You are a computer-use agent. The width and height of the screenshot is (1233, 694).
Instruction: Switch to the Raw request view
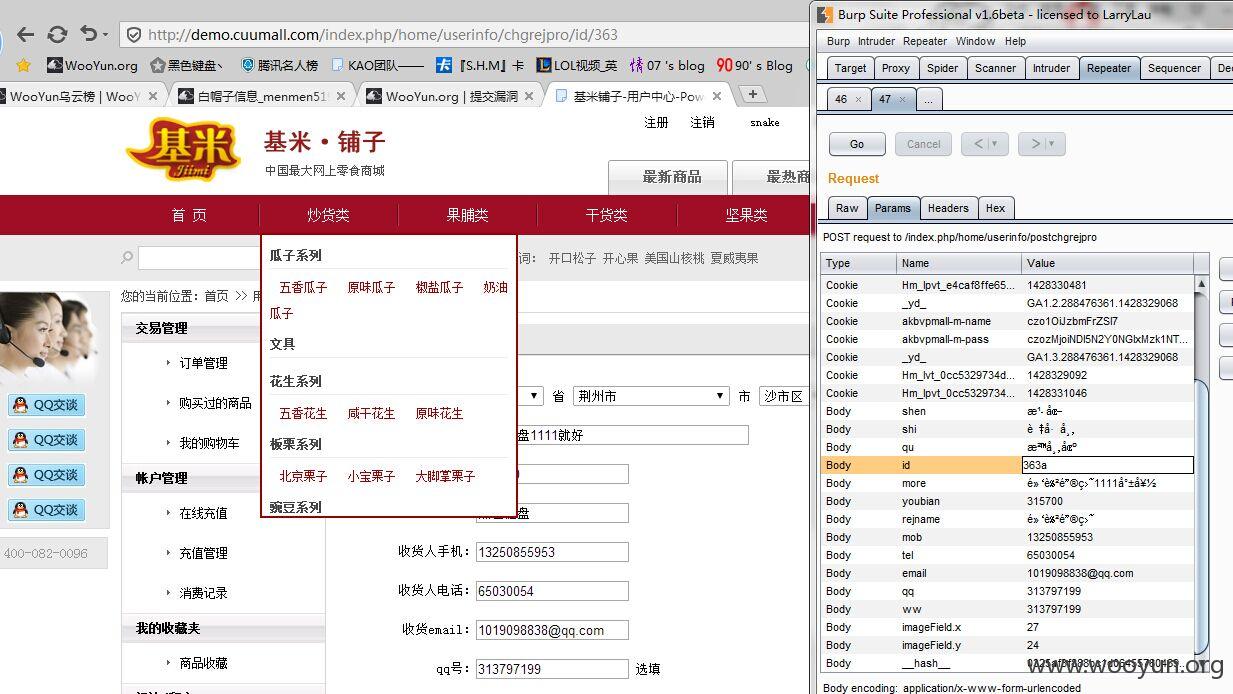pyautogui.click(x=847, y=208)
